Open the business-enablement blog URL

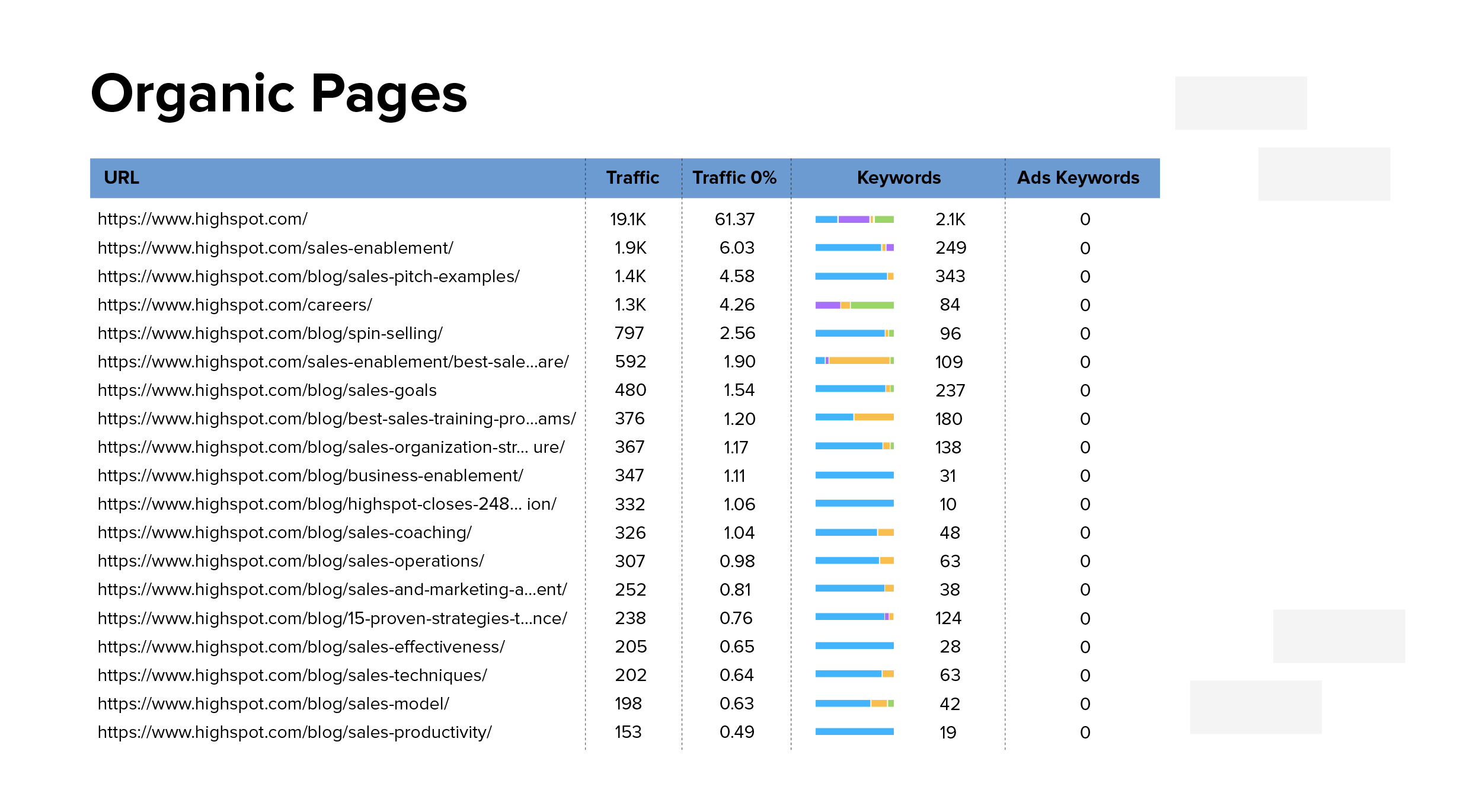[x=310, y=475]
